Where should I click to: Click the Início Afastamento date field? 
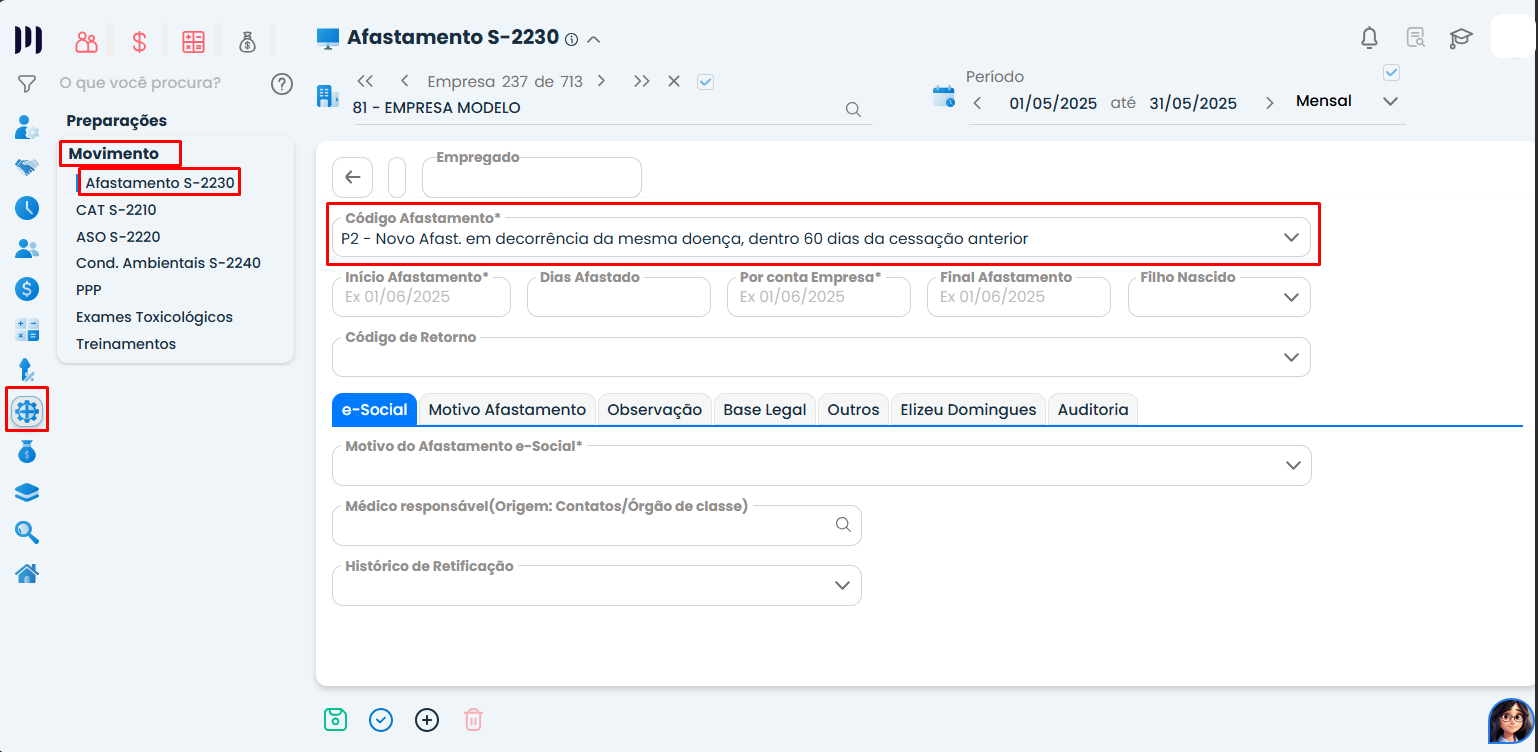421,297
